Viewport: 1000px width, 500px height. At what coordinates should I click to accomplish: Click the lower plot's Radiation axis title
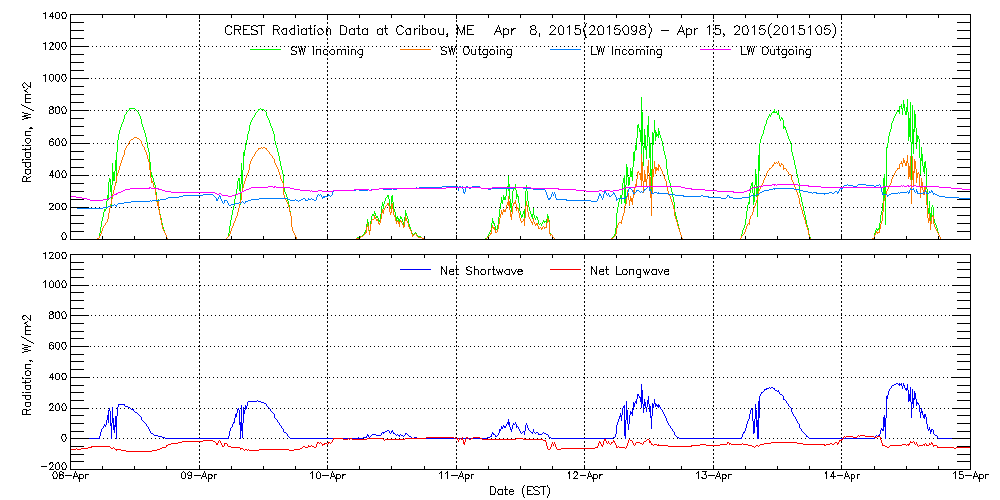coord(28,361)
